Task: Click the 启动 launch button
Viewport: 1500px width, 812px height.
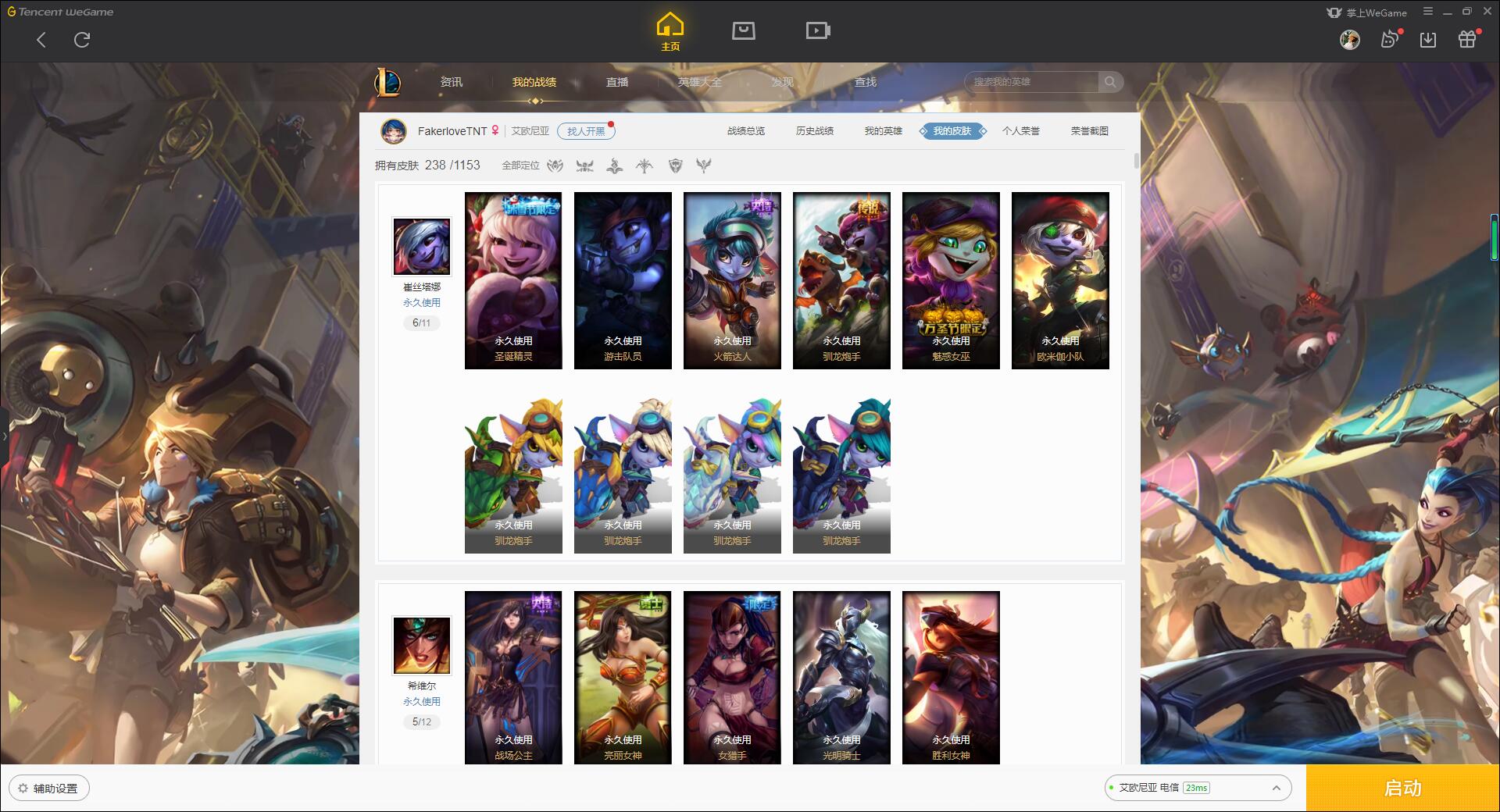Action: 1403,789
